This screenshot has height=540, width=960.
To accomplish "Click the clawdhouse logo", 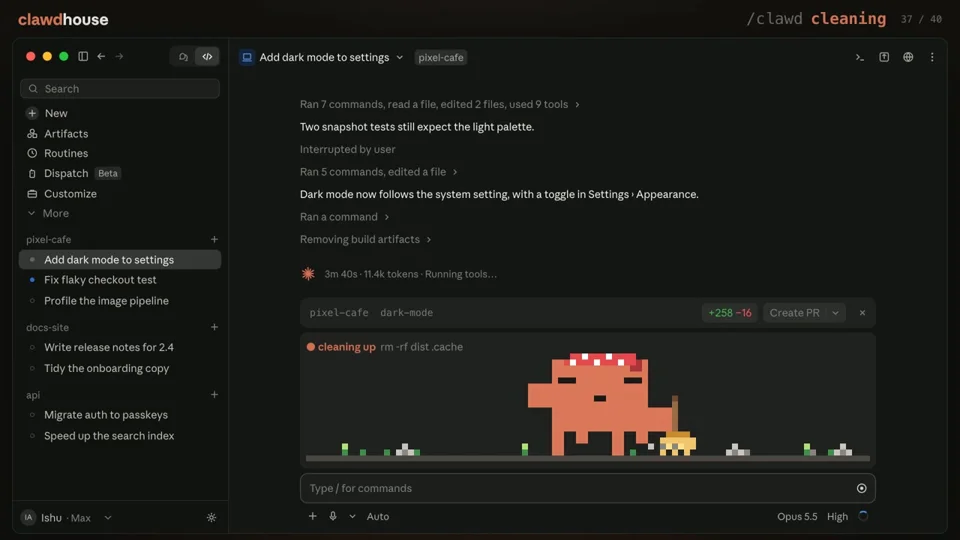I will pyautogui.click(x=63, y=20).
